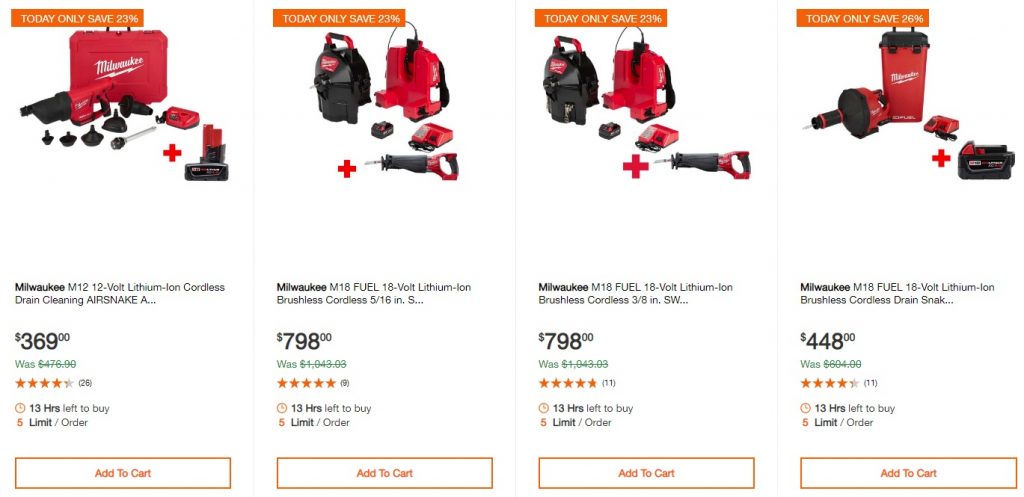The height and width of the screenshot is (497, 1024).
Task: Open the M18 FUEL Brushless Cordless 5/16 in. title
Action: [x=374, y=294]
